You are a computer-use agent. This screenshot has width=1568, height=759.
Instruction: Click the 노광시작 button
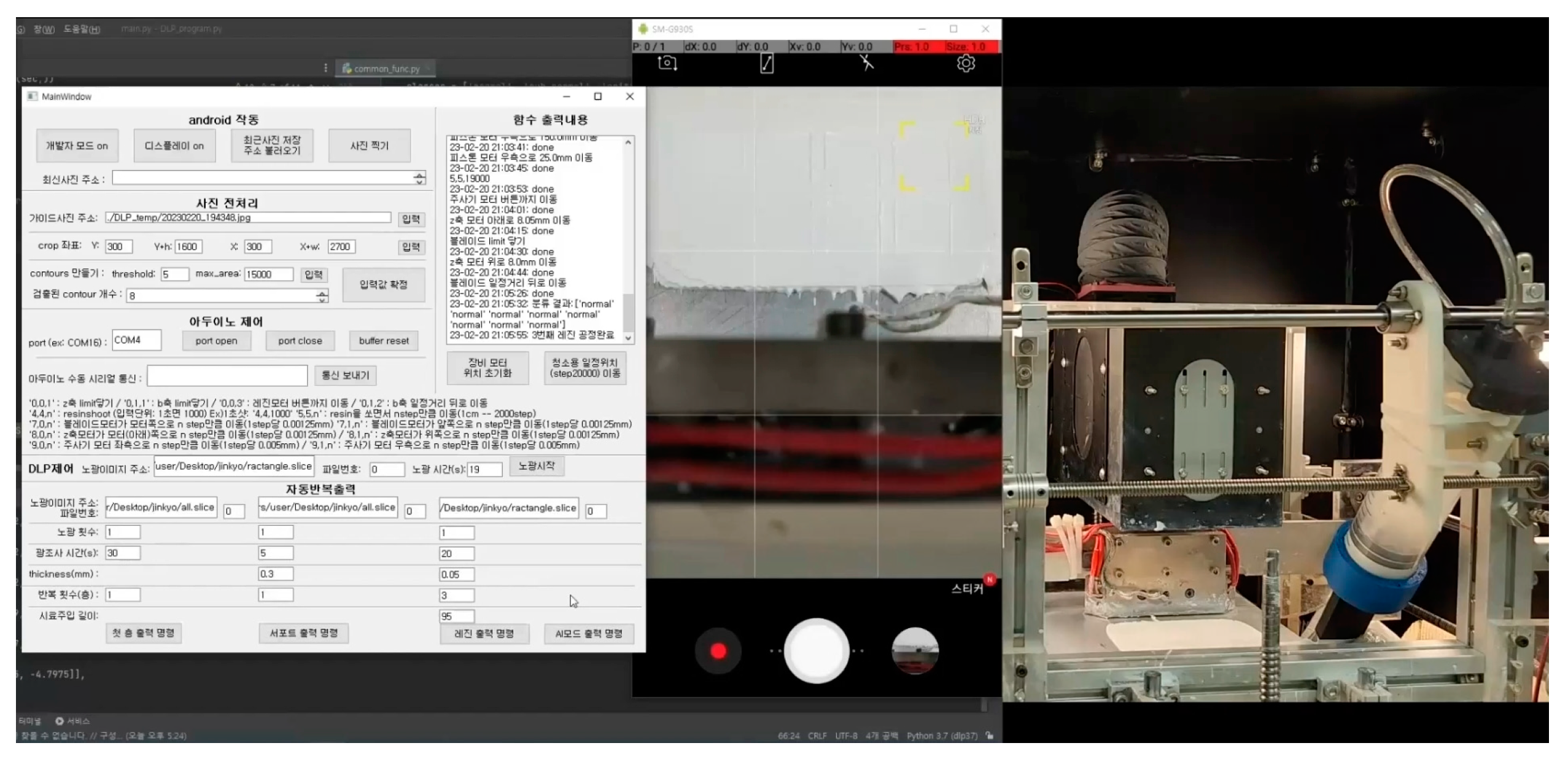pyautogui.click(x=537, y=466)
